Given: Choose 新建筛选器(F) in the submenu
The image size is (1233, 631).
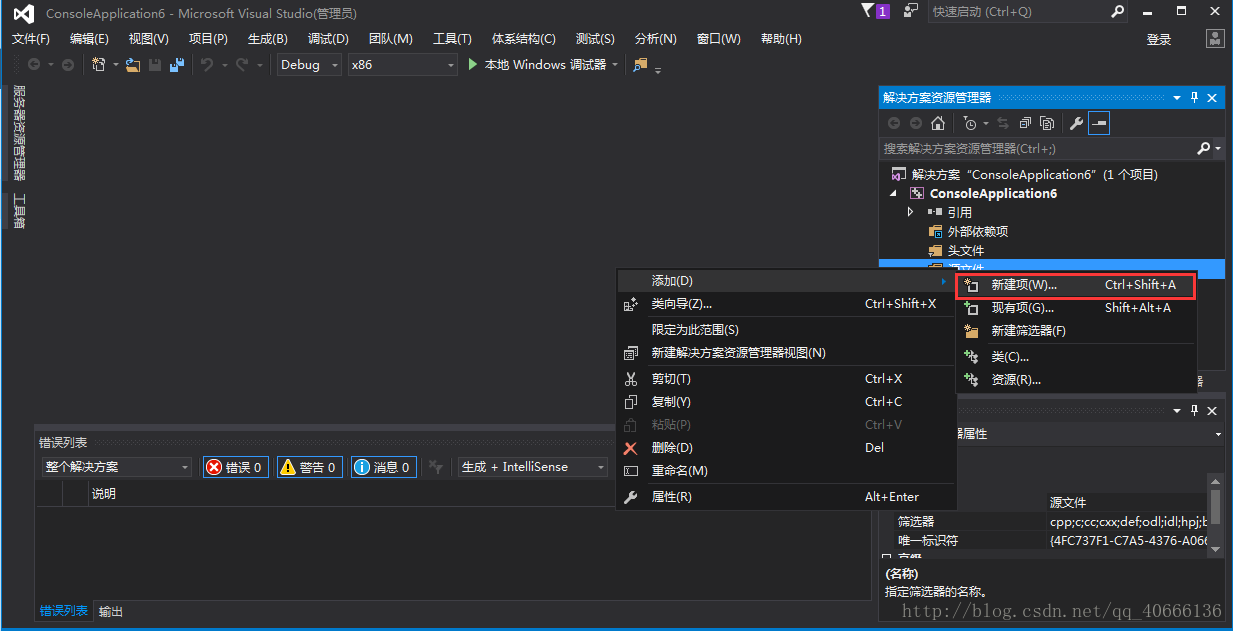Looking at the screenshot, I should 1076,331.
